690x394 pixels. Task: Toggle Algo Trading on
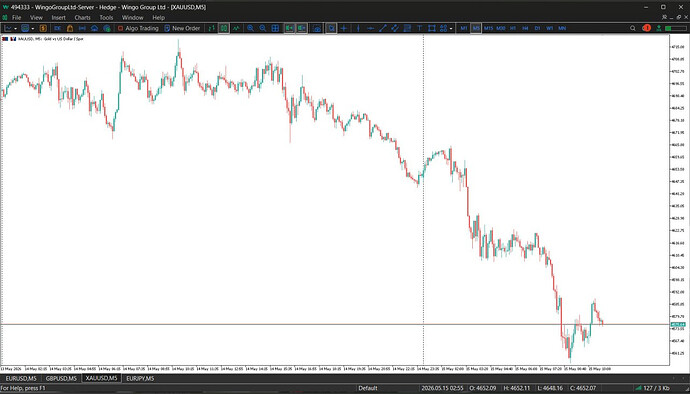click(x=138, y=28)
